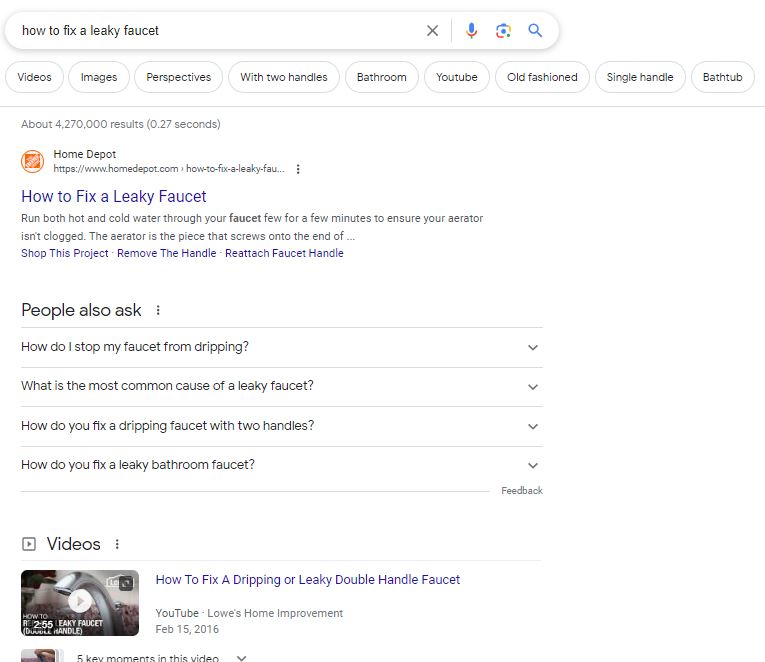Open the Shop This Project sitelink
The width and height of the screenshot is (765, 662).
pyautogui.click(x=64, y=253)
